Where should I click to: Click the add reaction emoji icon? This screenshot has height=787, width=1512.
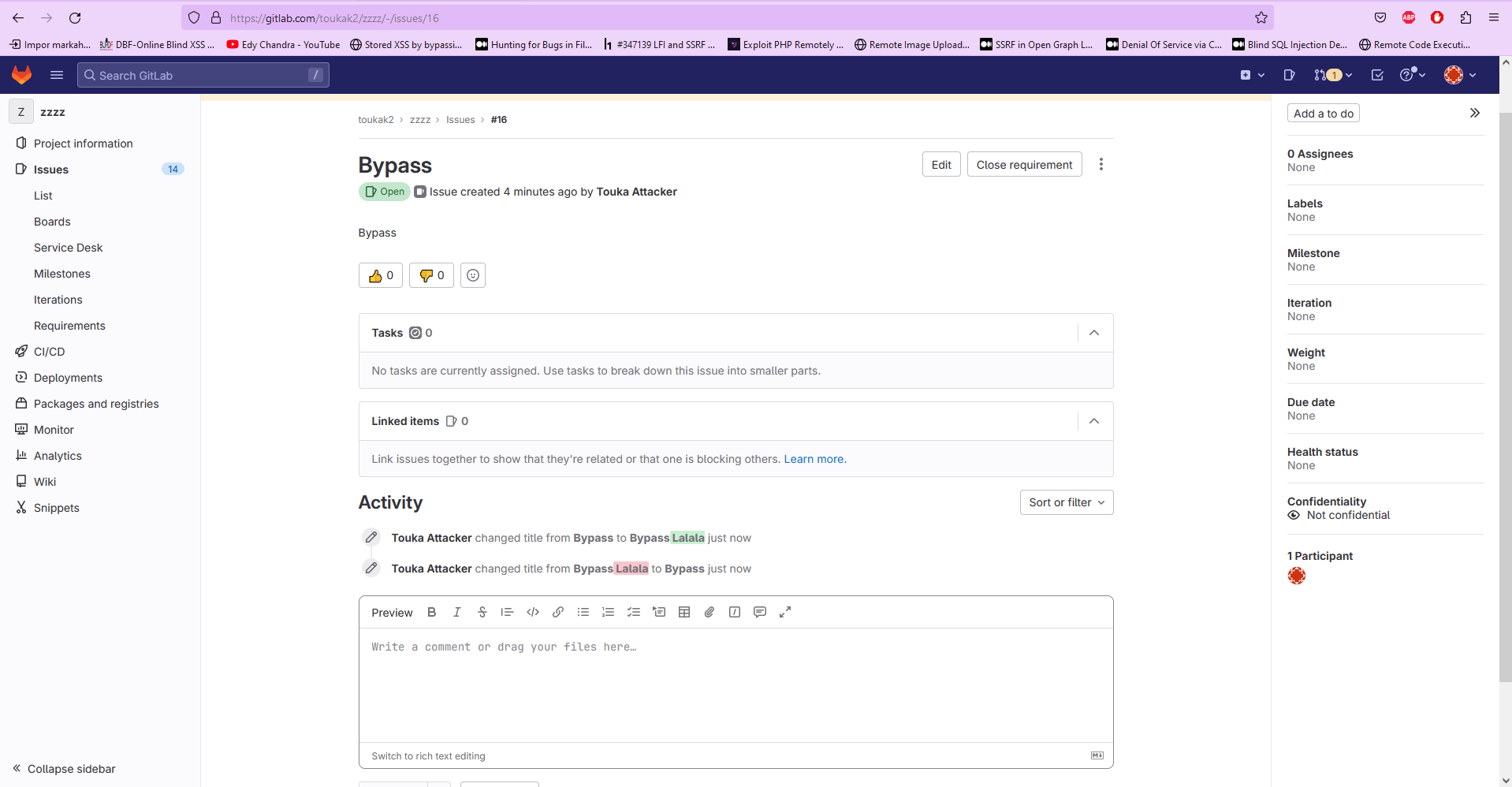coord(473,275)
